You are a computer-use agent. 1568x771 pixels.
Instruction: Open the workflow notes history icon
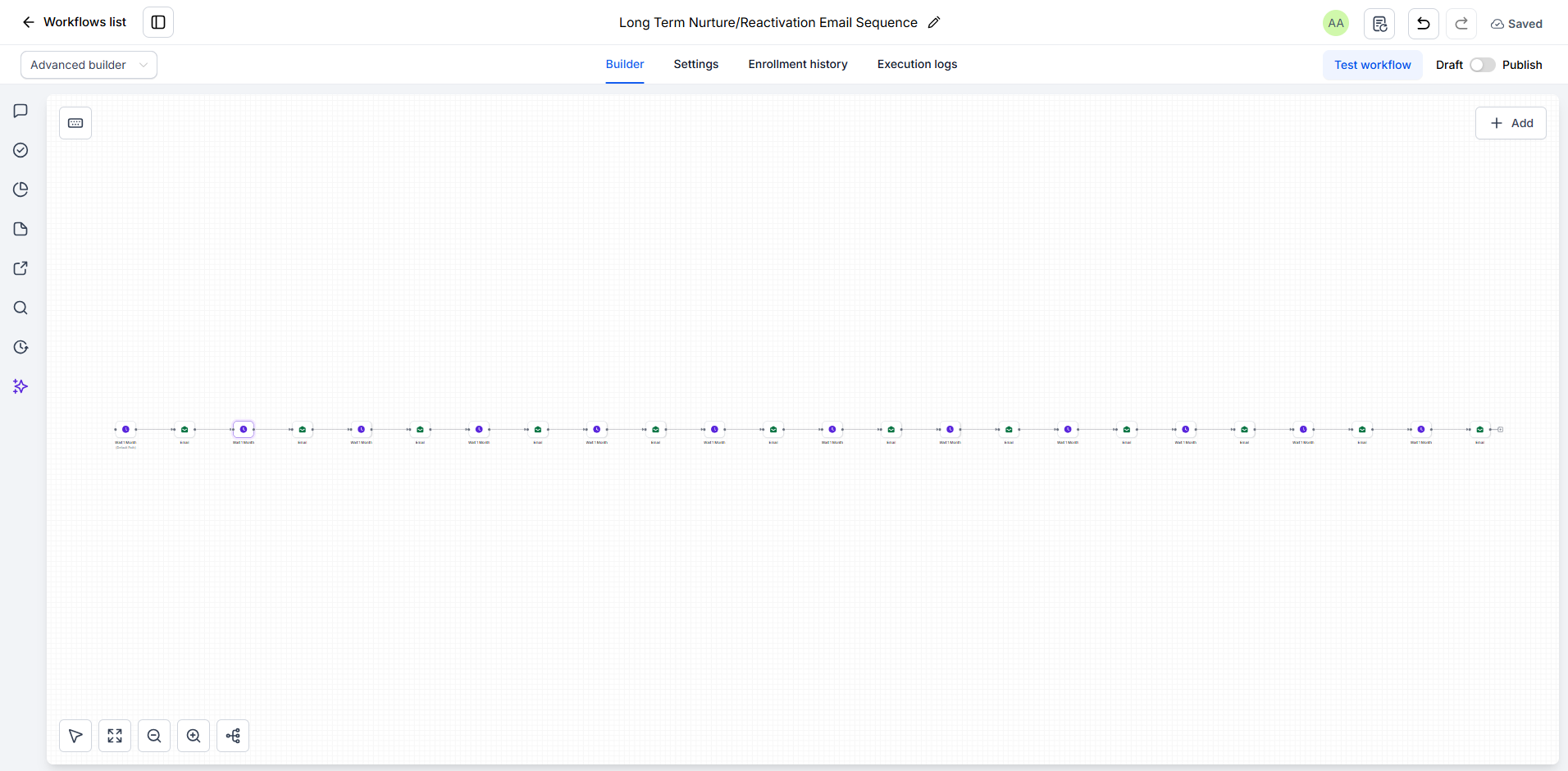(1379, 23)
